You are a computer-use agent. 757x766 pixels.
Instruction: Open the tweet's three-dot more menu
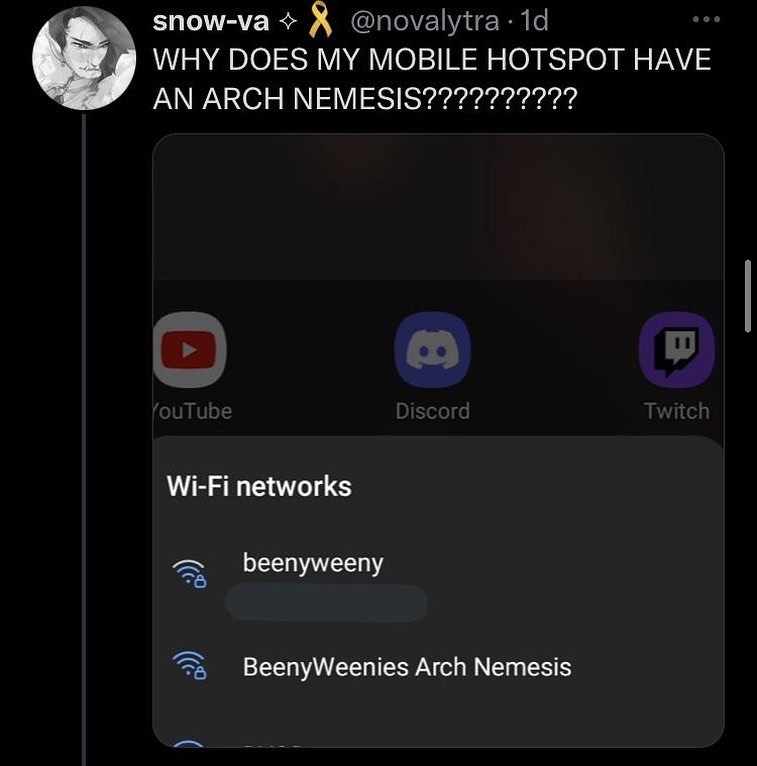(706, 20)
